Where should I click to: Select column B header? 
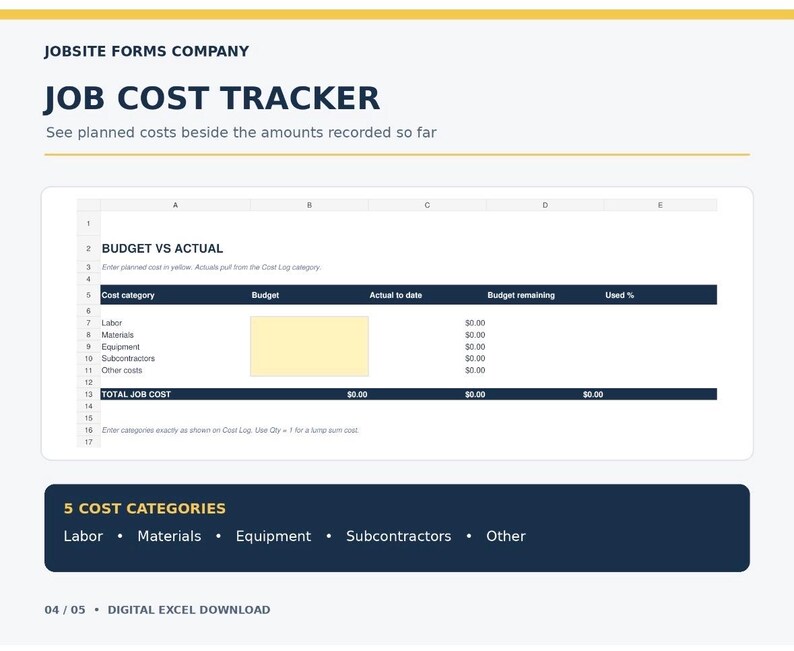(309, 205)
